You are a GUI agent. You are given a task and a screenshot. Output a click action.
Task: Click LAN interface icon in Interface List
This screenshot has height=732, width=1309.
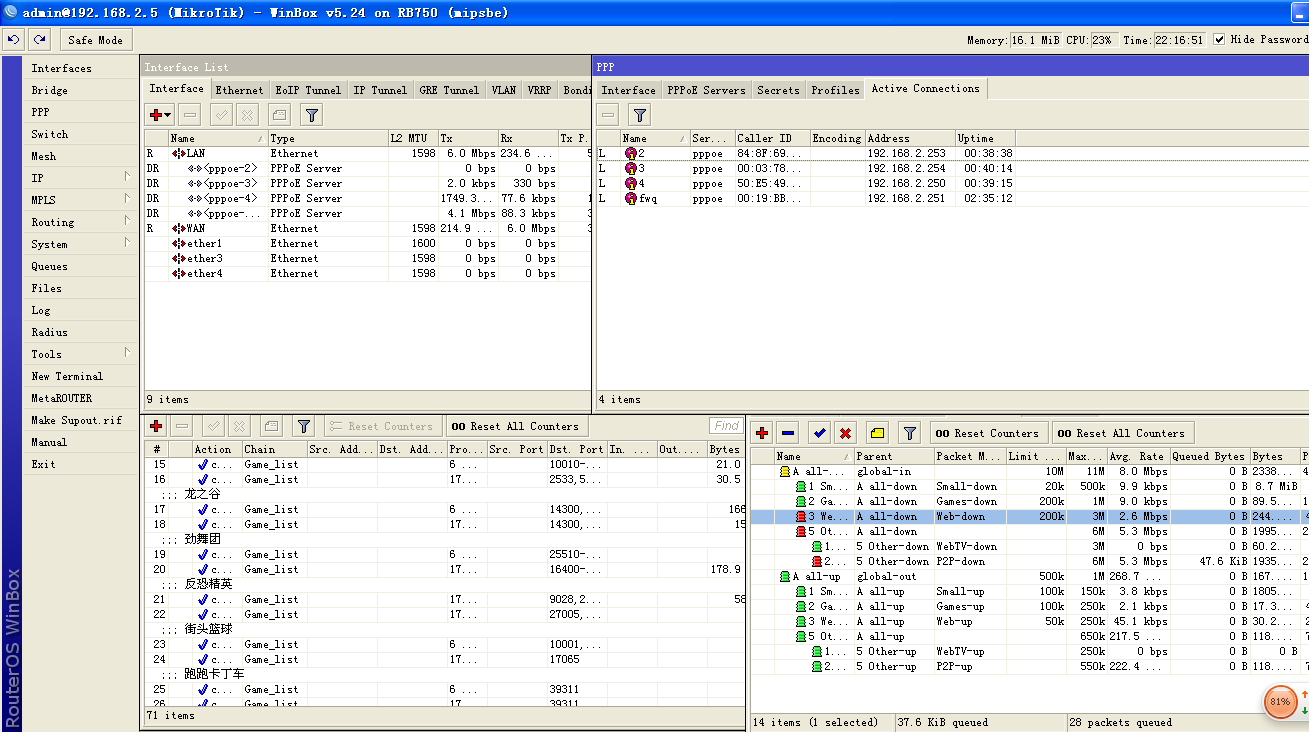click(179, 153)
